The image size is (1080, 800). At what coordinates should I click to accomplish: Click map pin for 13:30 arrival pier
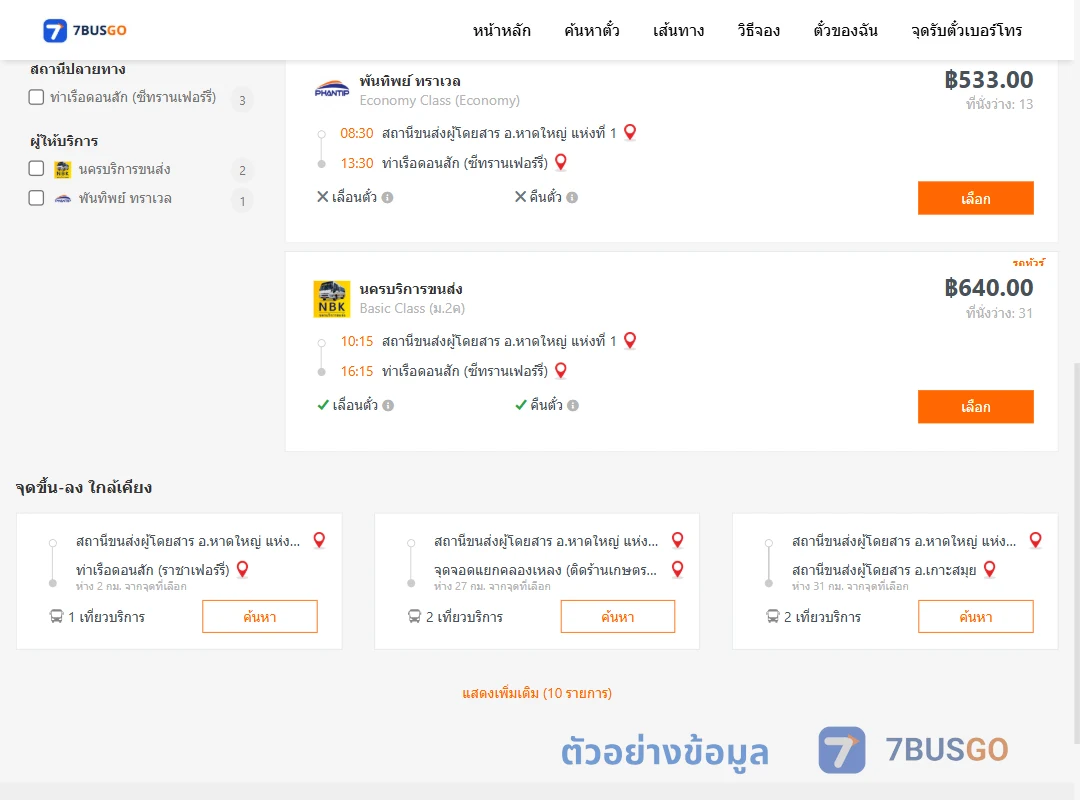[x=561, y=162]
